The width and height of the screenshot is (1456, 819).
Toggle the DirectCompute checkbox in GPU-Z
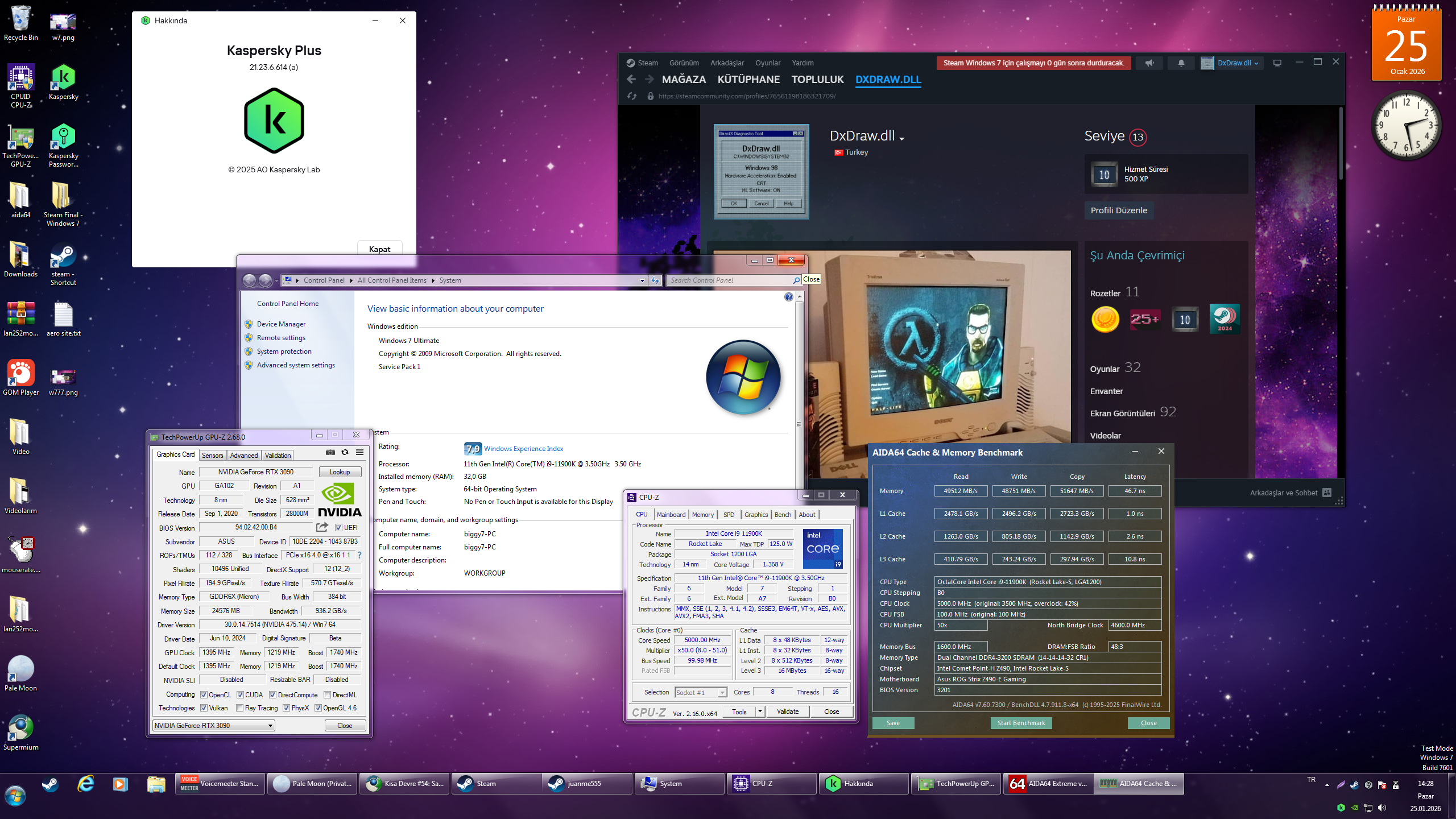click(272, 695)
